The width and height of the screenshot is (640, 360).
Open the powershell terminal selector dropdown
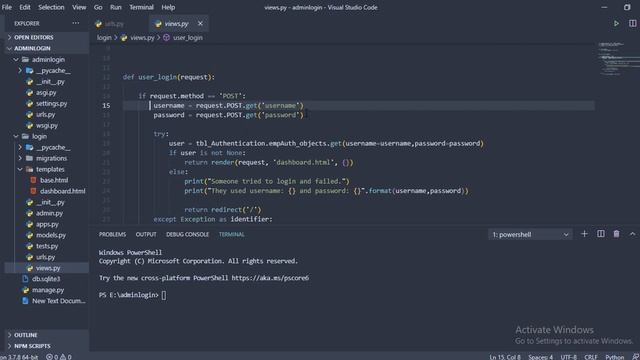[x=530, y=234]
